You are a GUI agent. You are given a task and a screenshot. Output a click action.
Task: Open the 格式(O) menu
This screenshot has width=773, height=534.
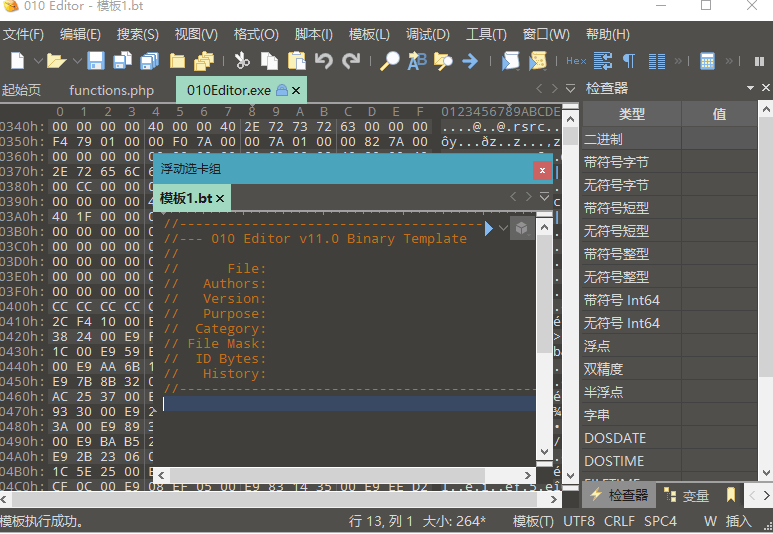tap(256, 35)
